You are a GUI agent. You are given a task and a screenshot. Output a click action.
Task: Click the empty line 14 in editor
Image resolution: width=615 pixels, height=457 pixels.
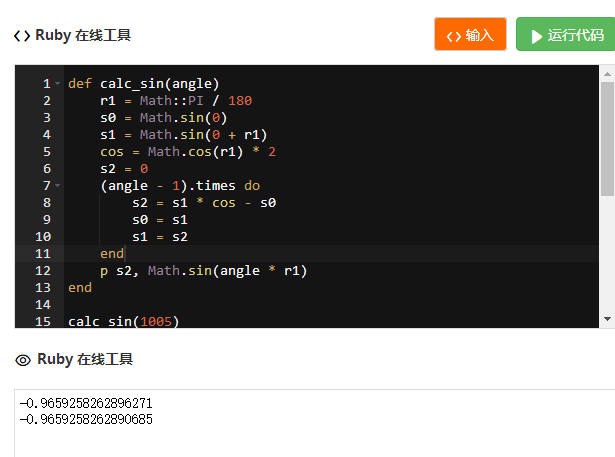pyautogui.click(x=331, y=305)
